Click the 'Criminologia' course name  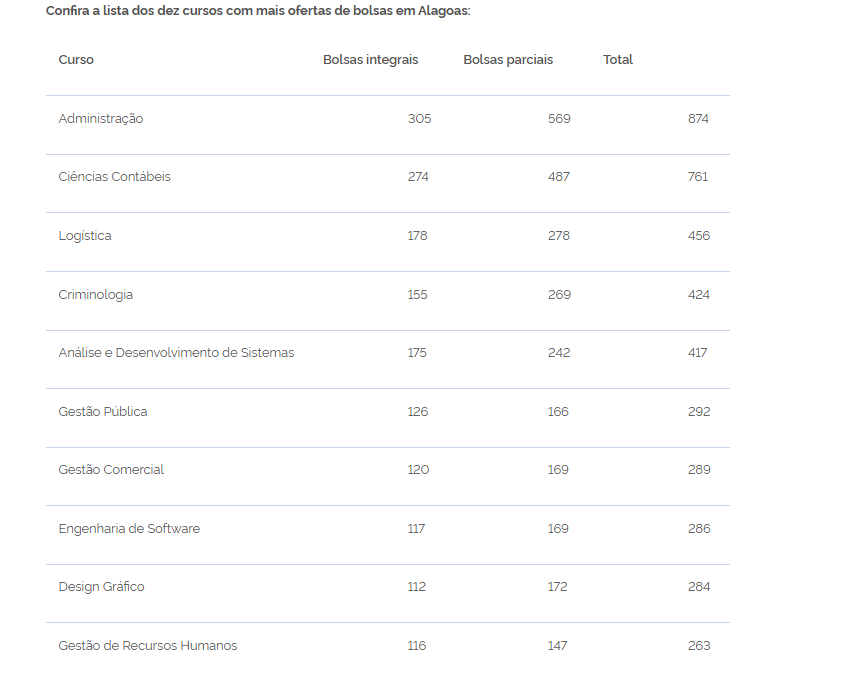[x=96, y=295]
